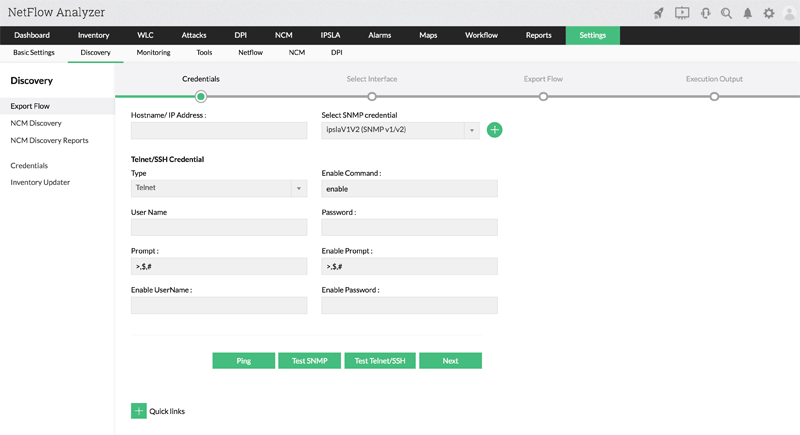The width and height of the screenshot is (800, 435).
Task: Open NCM Discovery in sidebar
Action: pyautogui.click(x=36, y=123)
